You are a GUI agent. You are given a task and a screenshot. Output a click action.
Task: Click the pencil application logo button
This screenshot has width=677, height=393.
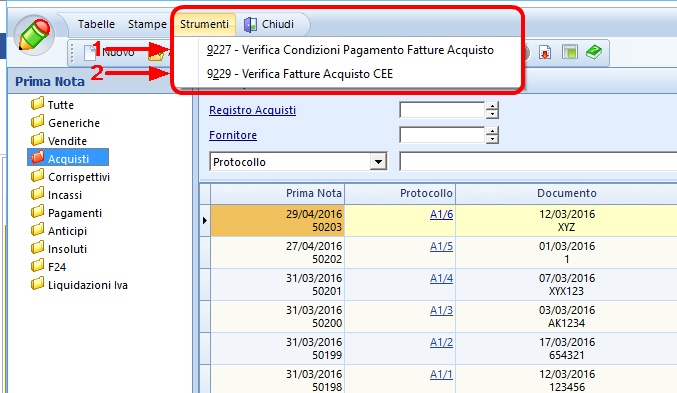tap(35, 35)
